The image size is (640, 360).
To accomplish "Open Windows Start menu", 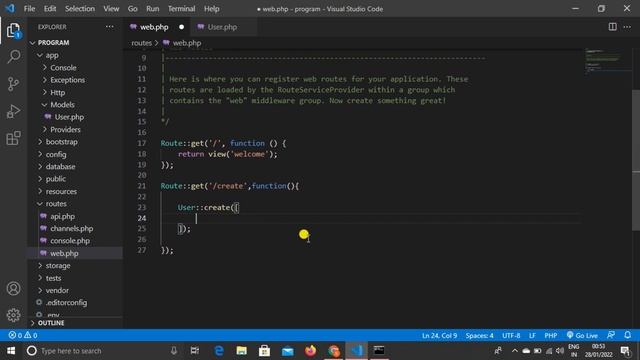I will click(x=11, y=351).
